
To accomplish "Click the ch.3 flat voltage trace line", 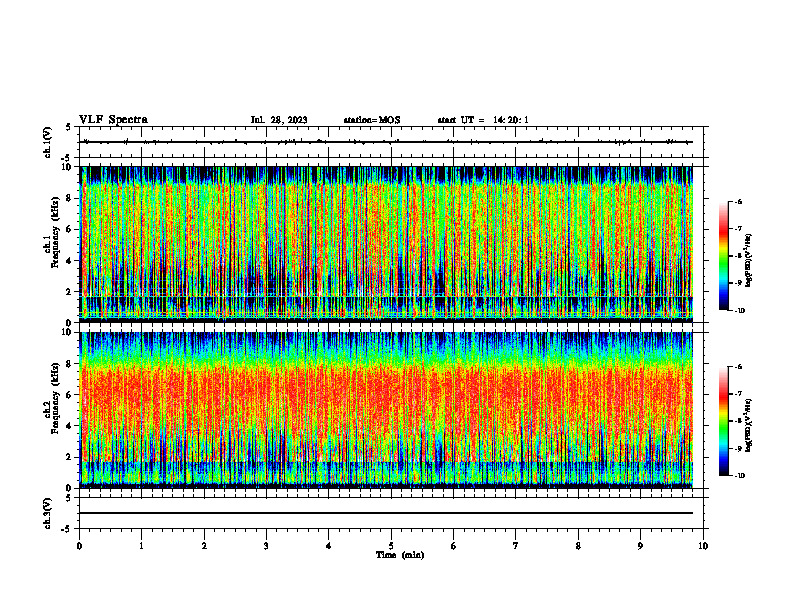I will coord(386,513).
